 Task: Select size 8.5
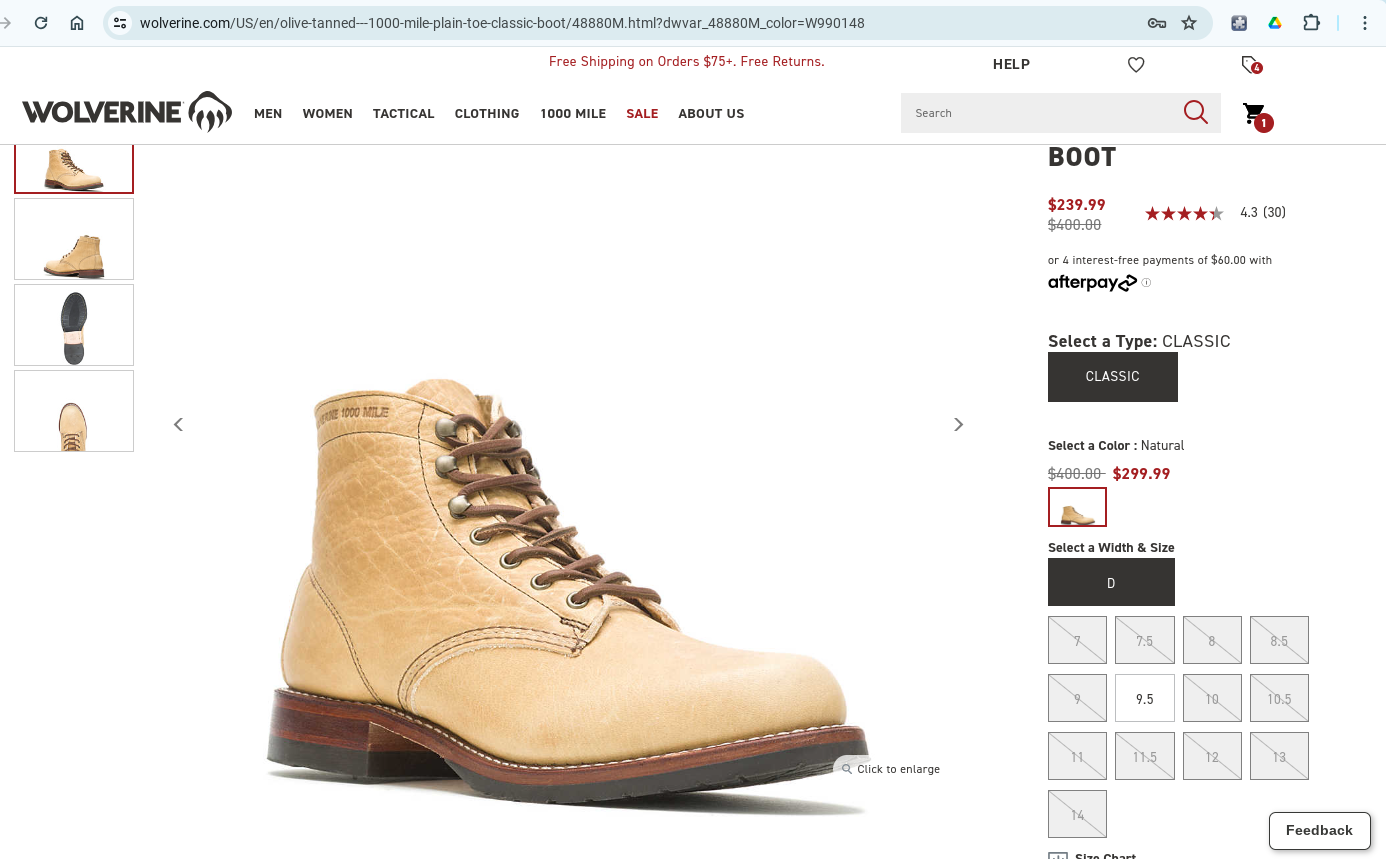point(1279,640)
